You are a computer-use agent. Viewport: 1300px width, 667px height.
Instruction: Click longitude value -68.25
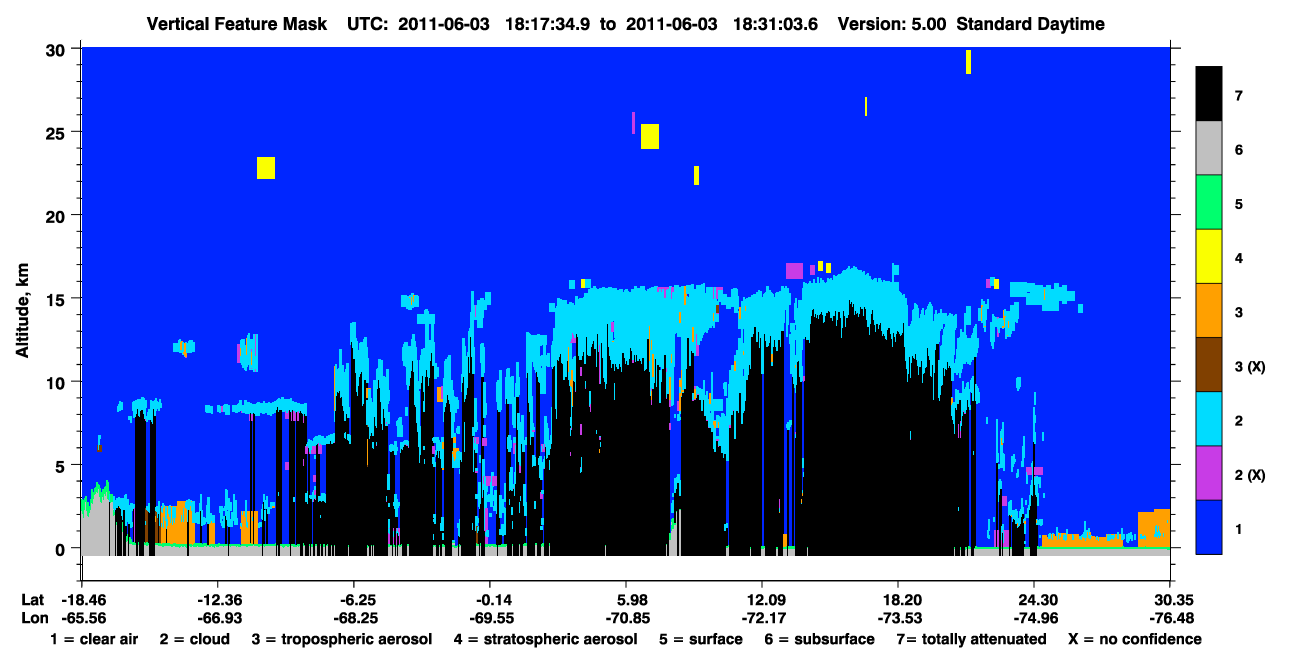coord(354,617)
